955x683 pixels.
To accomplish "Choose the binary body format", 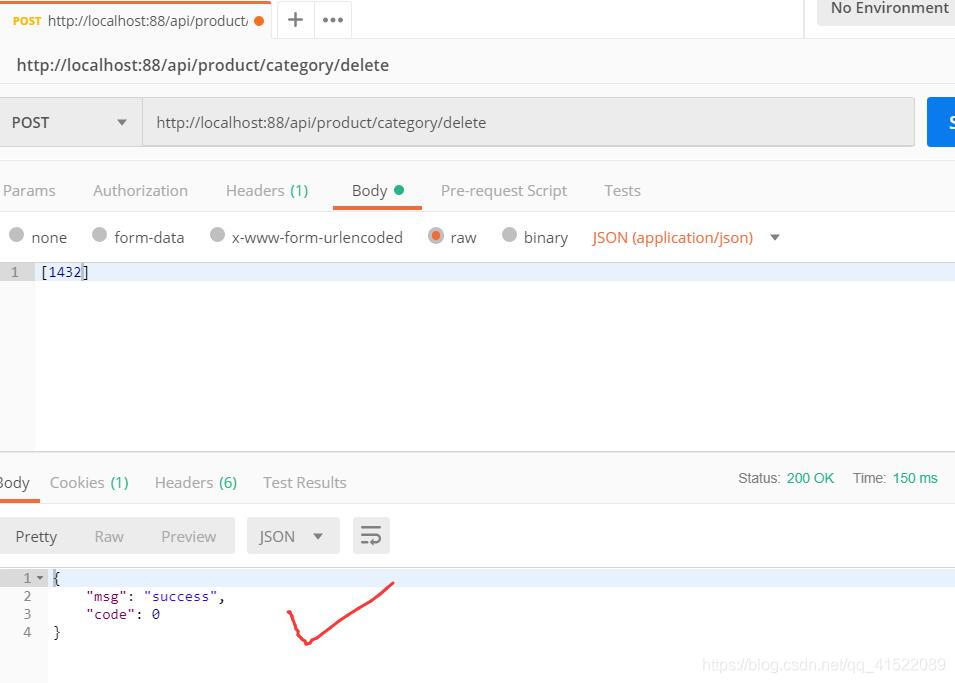I will pos(510,237).
